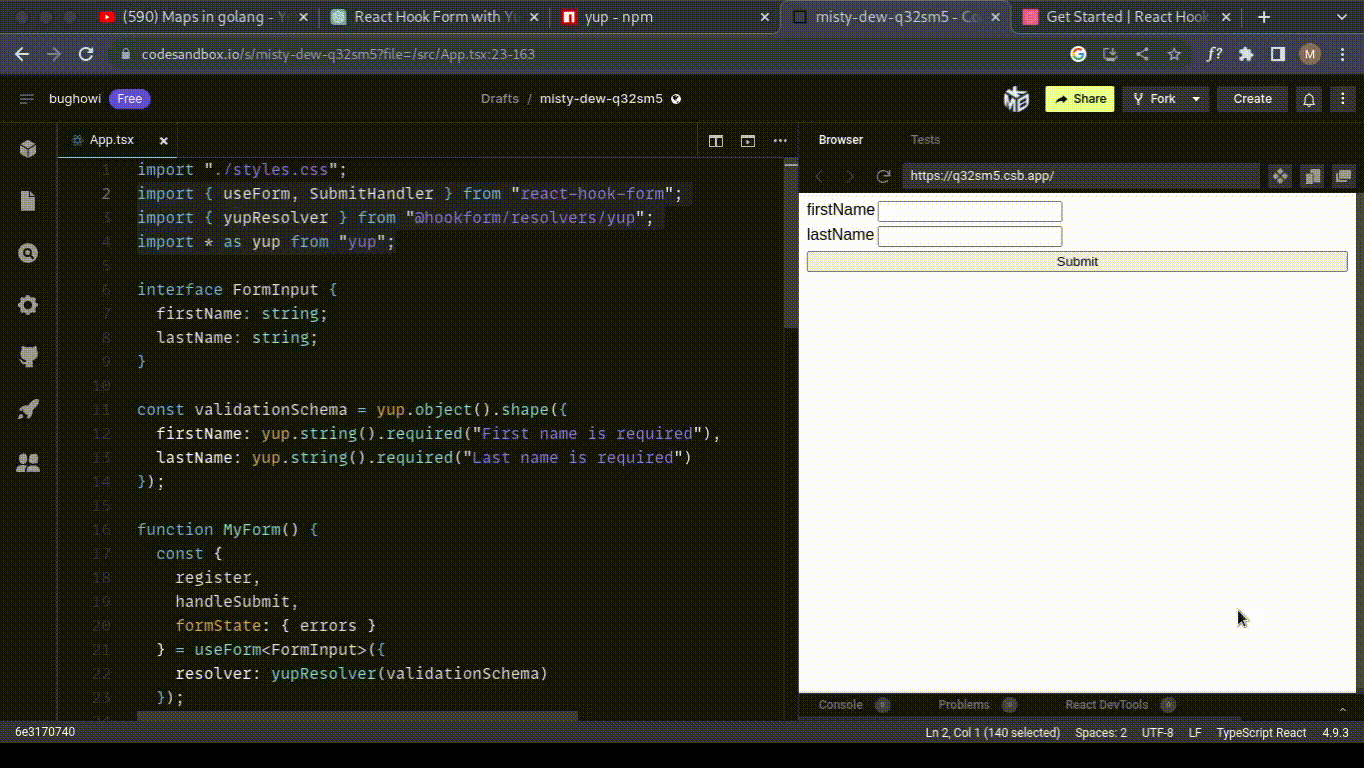Change indentation via Spaces: 2
Image resolution: width=1364 pixels, height=768 pixels.
click(x=1101, y=733)
